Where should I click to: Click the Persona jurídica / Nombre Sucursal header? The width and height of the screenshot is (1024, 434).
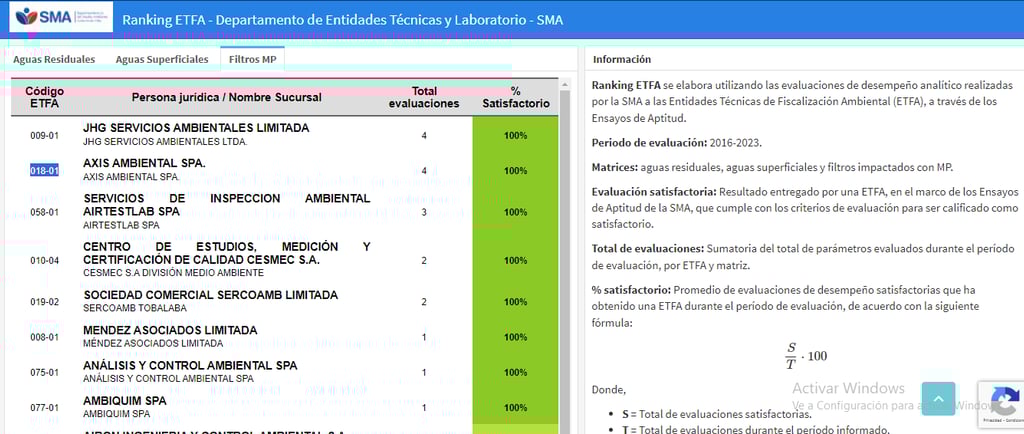[227, 97]
